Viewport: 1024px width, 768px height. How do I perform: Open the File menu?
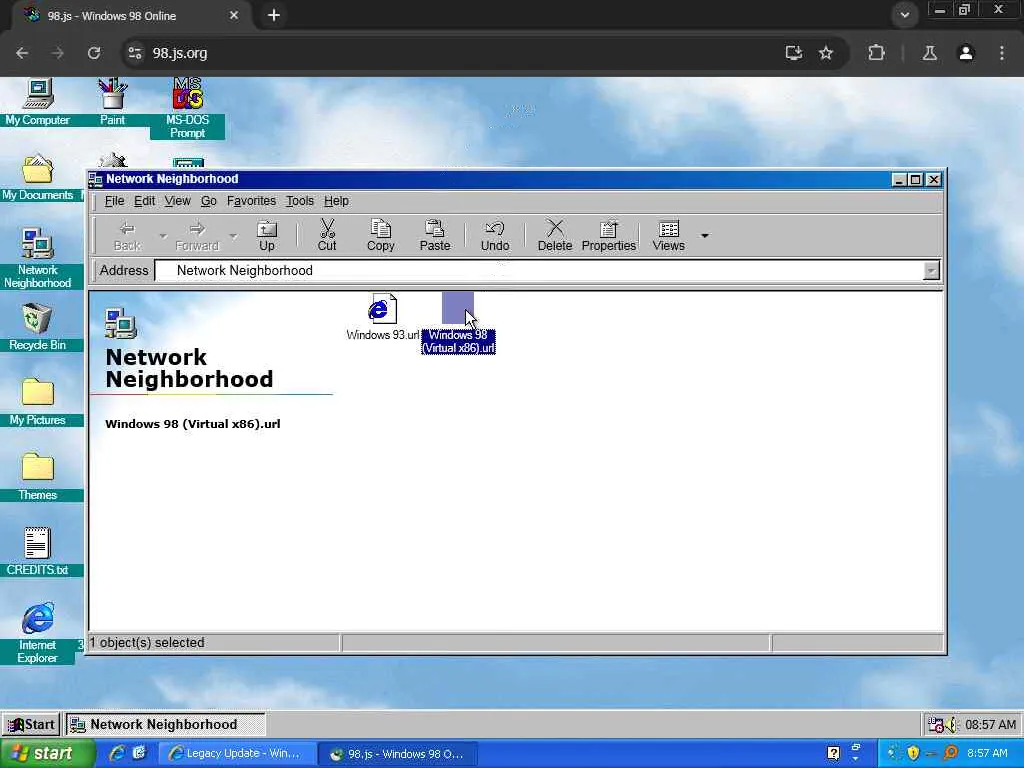point(114,201)
